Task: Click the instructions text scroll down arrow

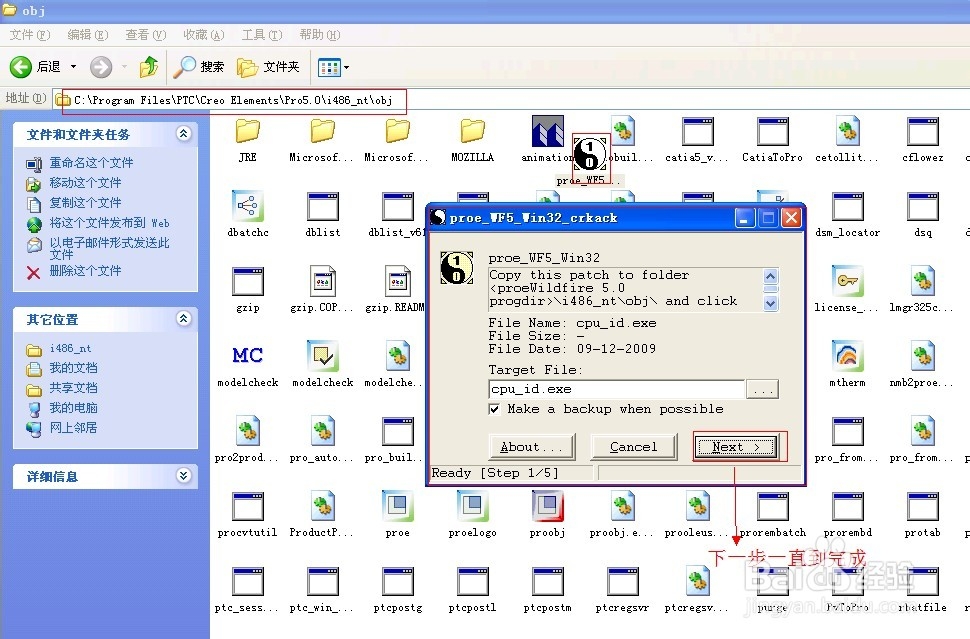Action: [771, 303]
